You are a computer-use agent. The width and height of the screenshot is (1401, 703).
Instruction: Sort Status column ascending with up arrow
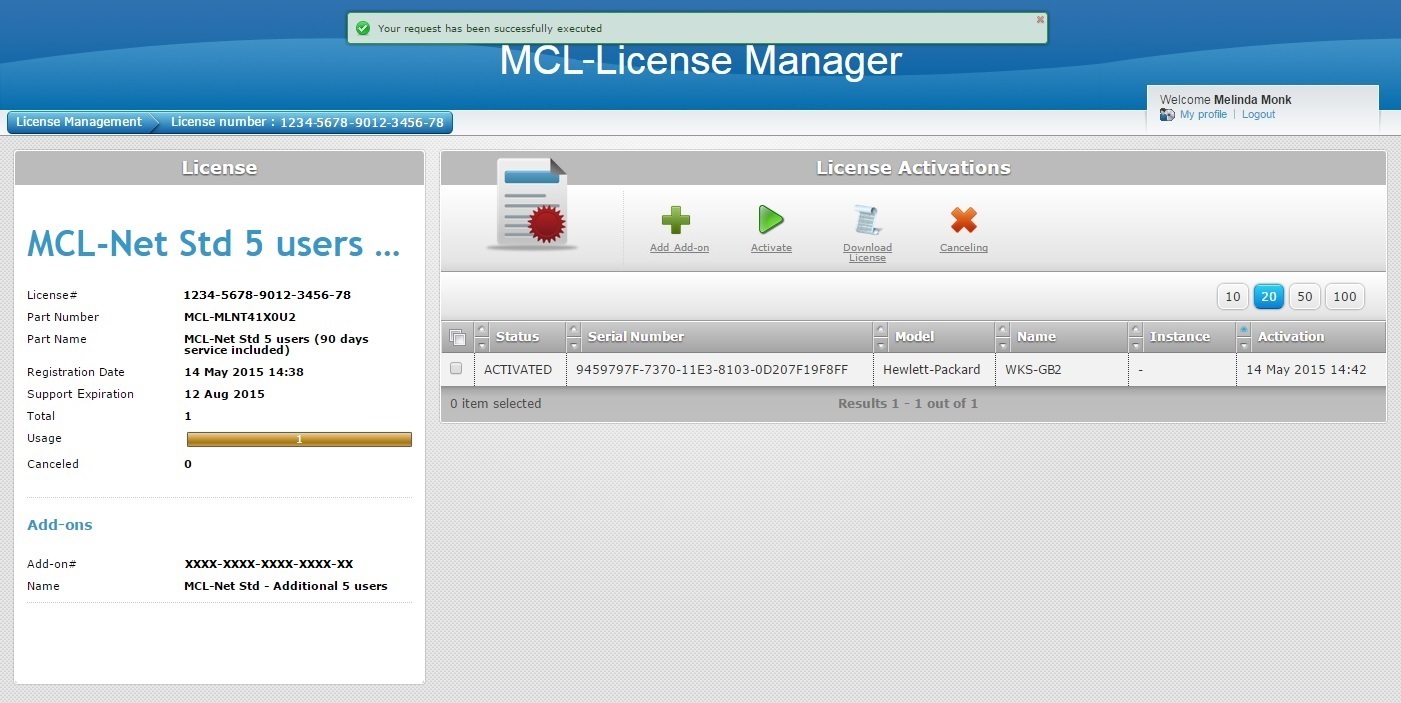coord(482,329)
